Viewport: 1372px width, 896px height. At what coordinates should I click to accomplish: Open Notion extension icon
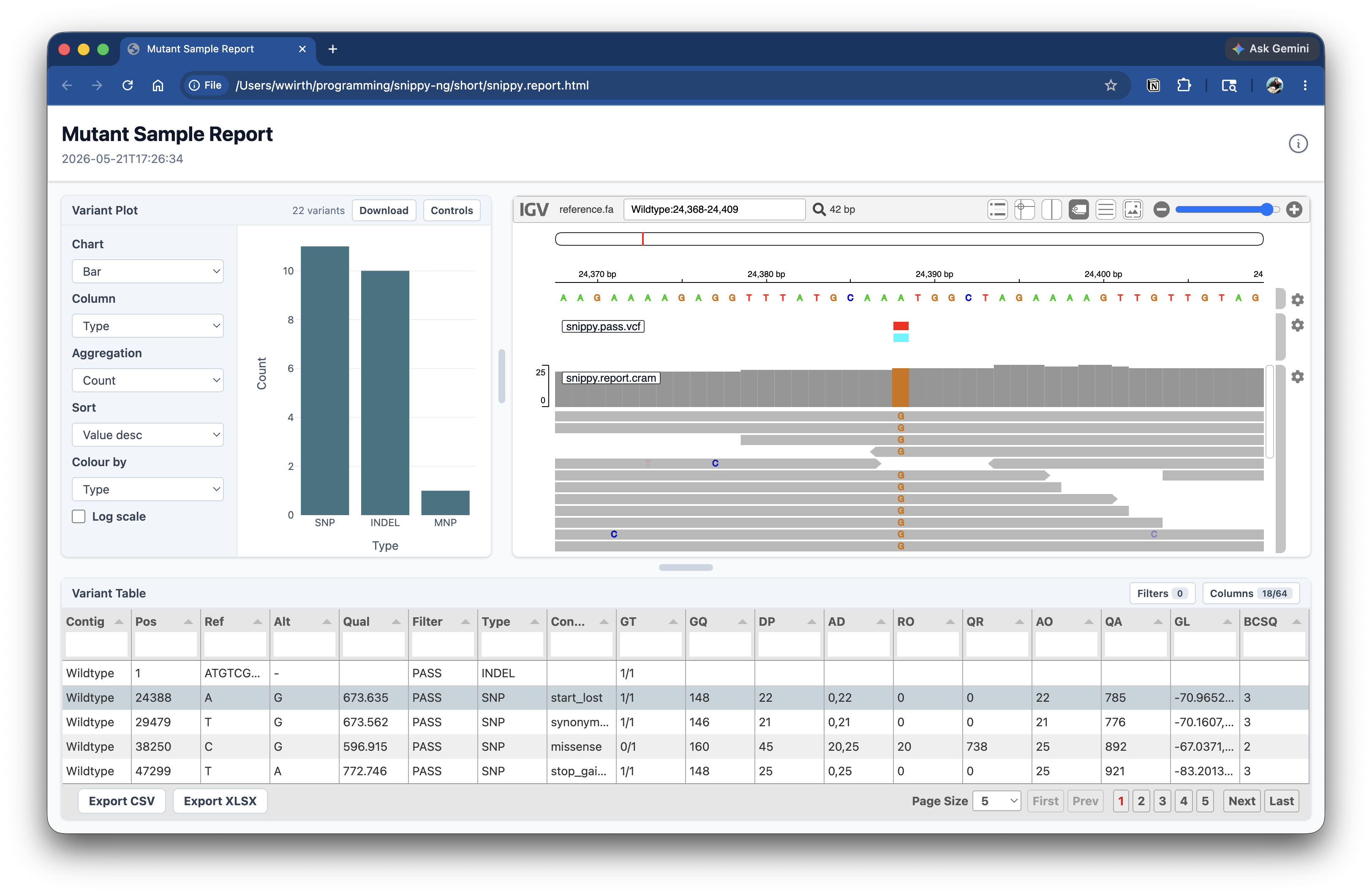coord(1153,85)
